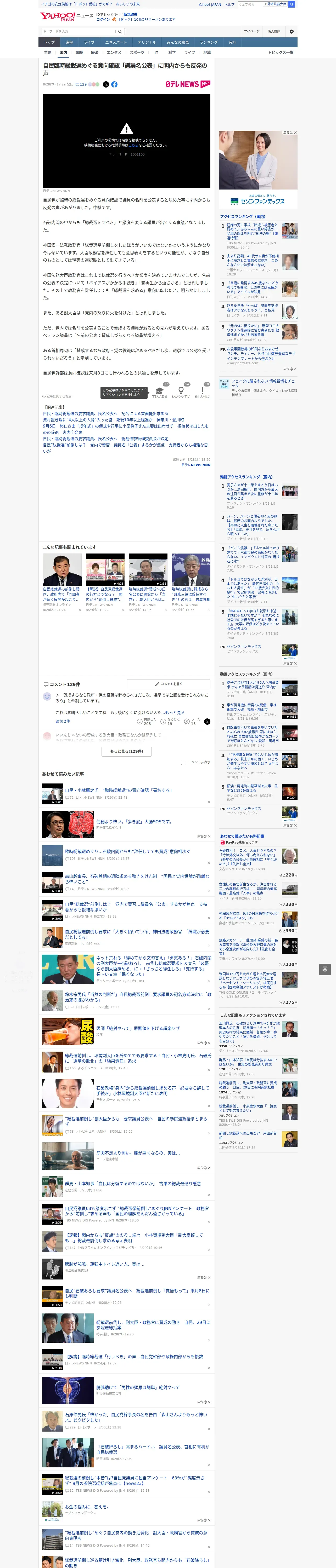Open the 臨時総裁選"賛成"の氏名公表 recommended video thumbnail
The image size is (336, 1568).
click(x=148, y=570)
